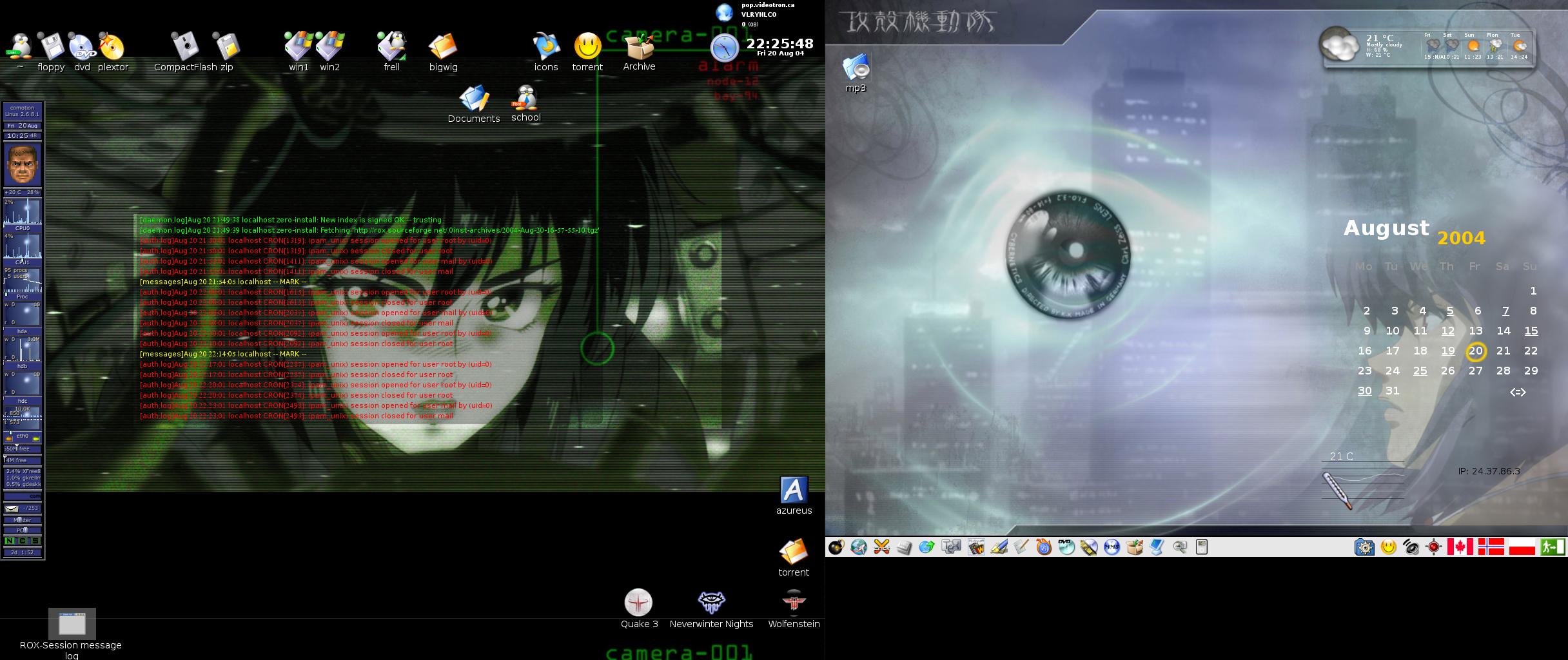
Task: Select underlined day 25 on the calendar
Action: 1420,371
